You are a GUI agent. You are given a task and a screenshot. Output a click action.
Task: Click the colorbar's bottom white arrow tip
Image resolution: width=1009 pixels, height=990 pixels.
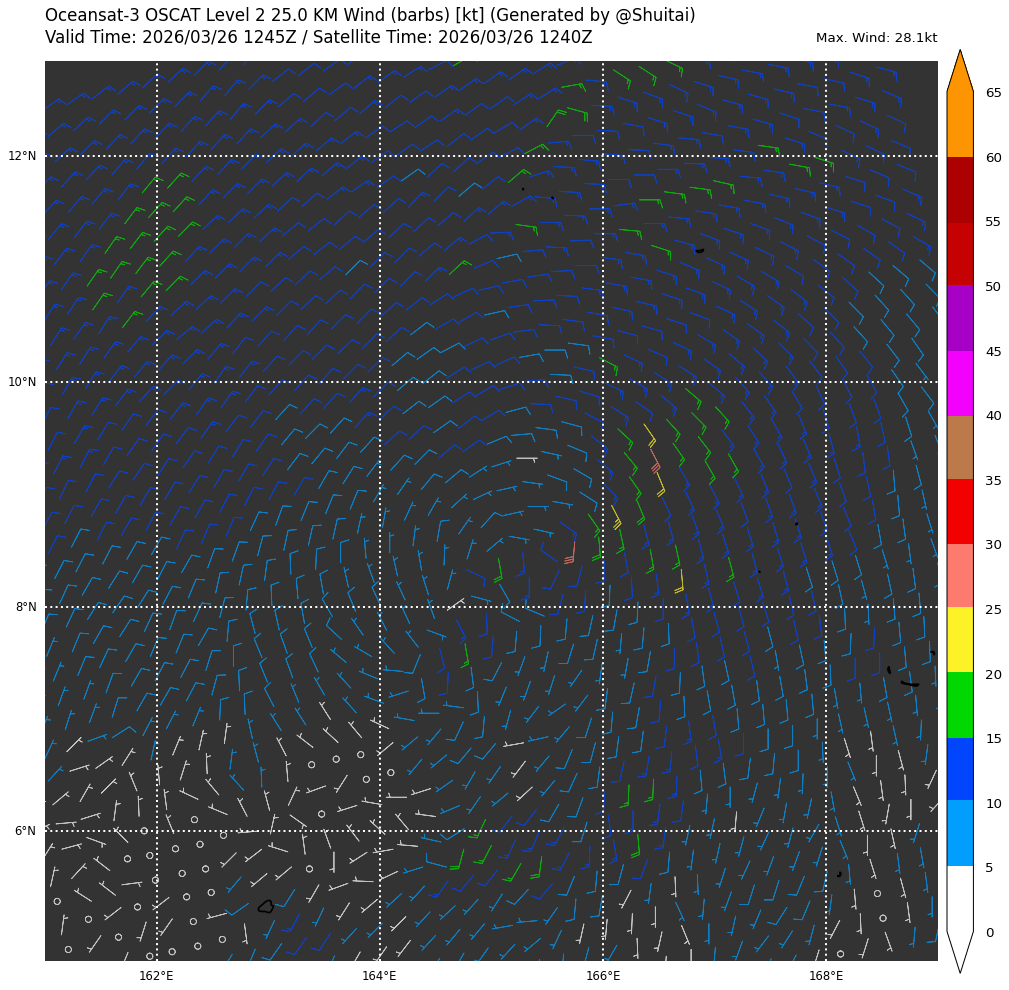click(x=960, y=967)
